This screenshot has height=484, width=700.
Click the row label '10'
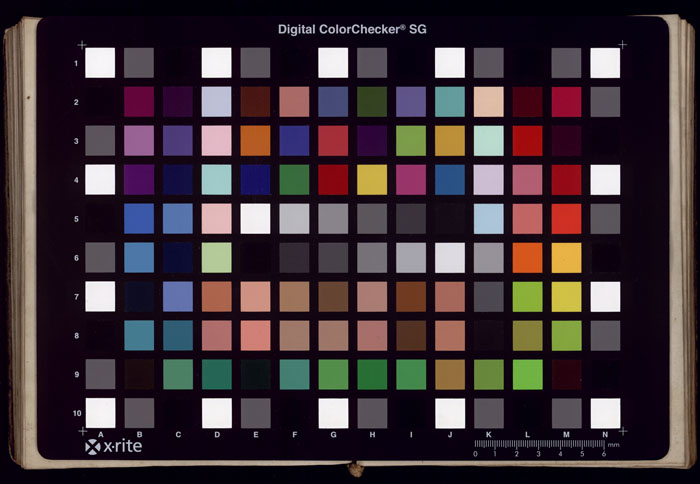pyautogui.click(x=77, y=413)
